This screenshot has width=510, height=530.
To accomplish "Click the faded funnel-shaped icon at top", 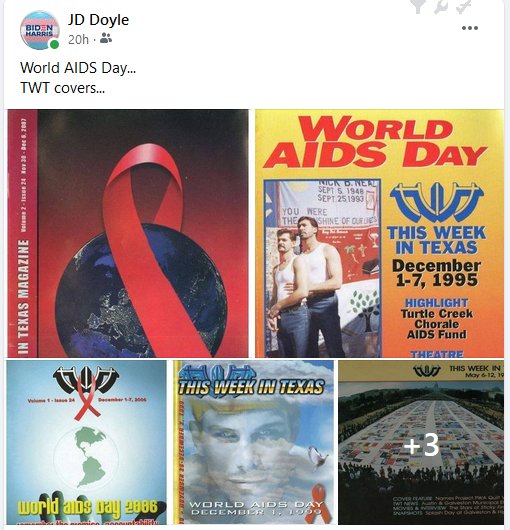I will (417, 6).
